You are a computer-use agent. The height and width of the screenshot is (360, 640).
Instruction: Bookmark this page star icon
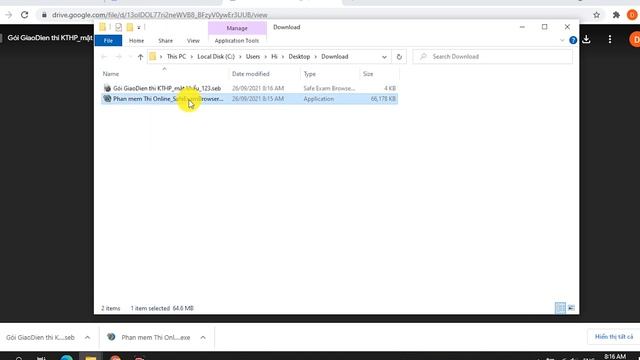[596, 15]
